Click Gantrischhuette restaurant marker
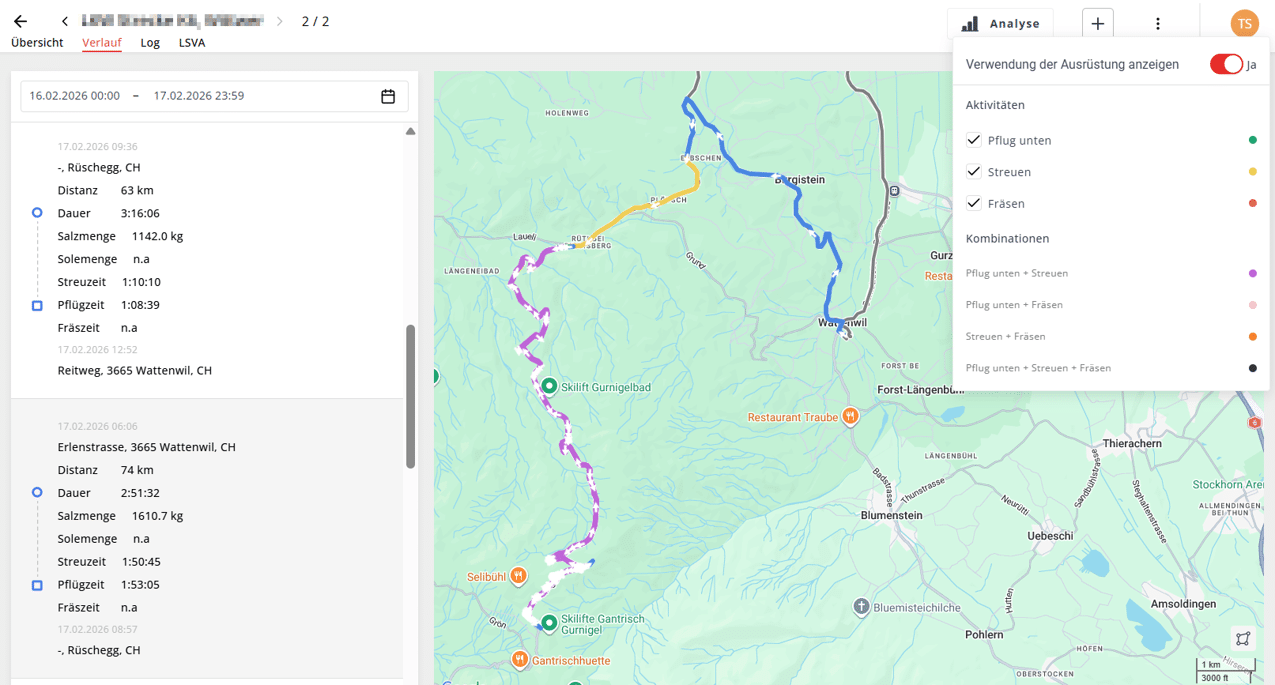 pyautogui.click(x=520, y=660)
